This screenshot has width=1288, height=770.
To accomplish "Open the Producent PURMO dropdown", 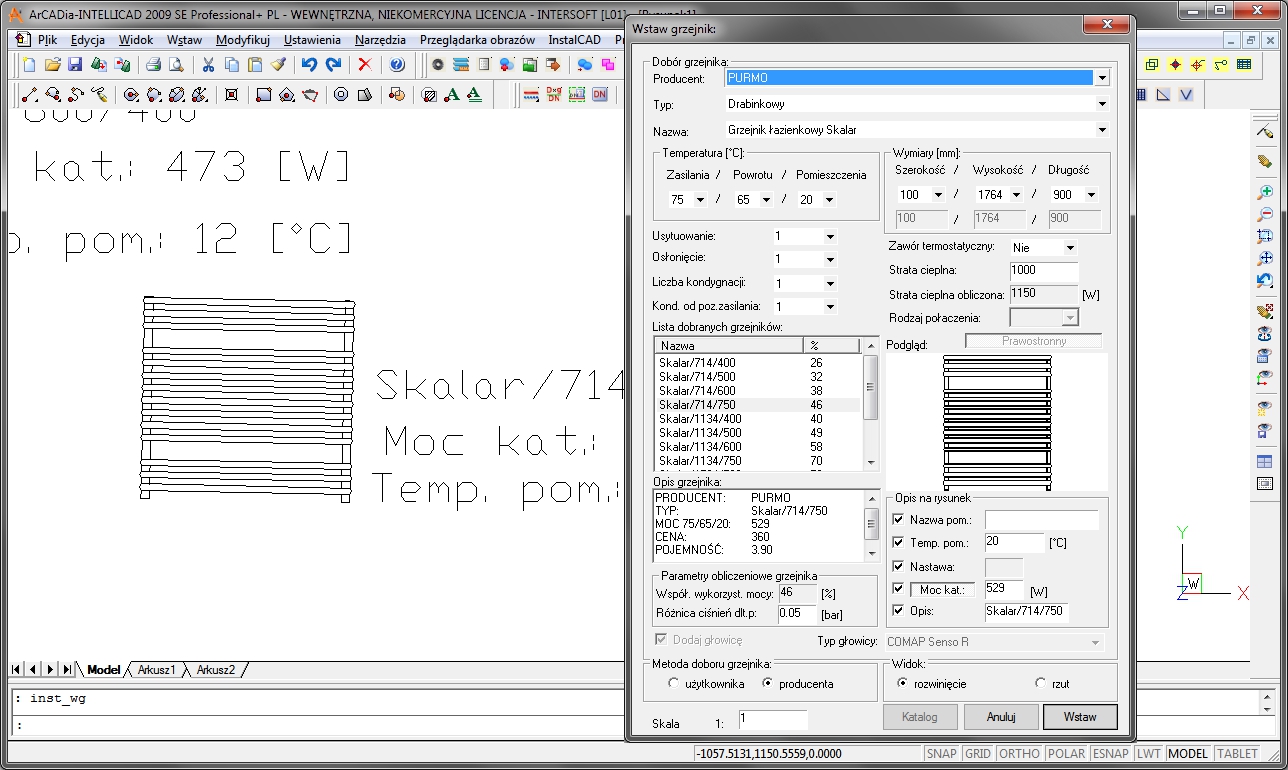I will (1101, 77).
